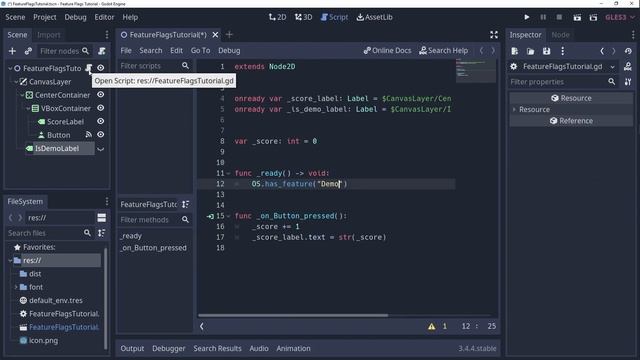Click the script warning triangle icon
640x360 pixels.
(x=431, y=327)
